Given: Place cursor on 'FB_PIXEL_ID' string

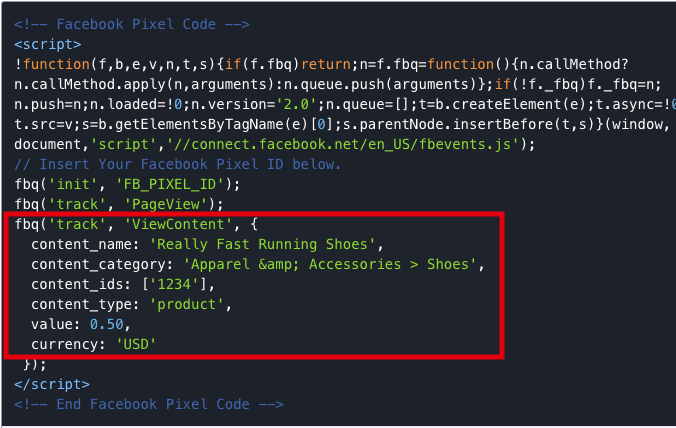Looking at the screenshot, I should click(170, 184).
